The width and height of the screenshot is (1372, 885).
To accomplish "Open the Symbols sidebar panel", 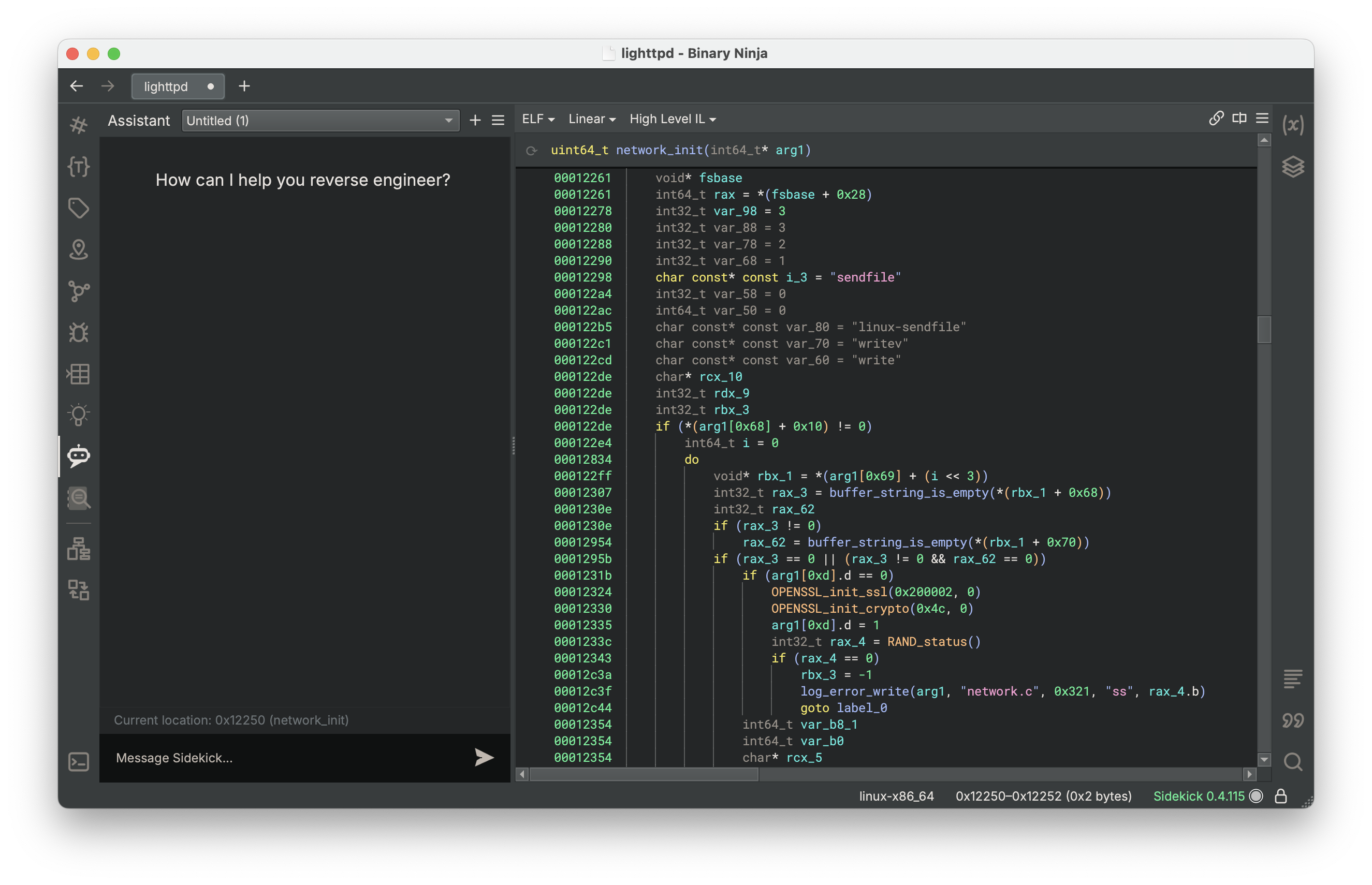I will 79,125.
